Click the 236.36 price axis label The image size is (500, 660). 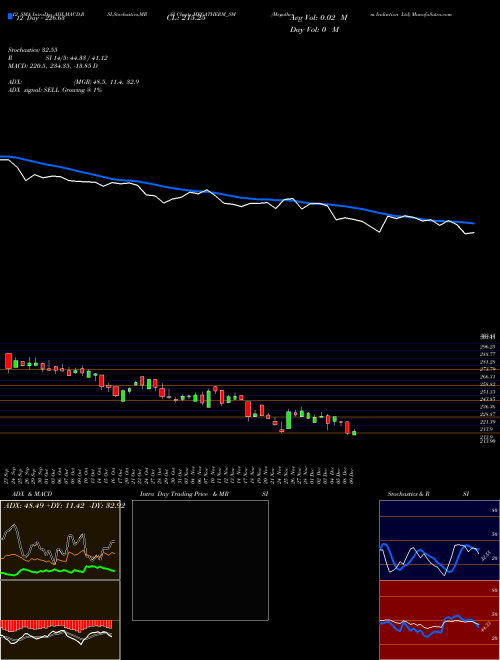[x=488, y=407]
